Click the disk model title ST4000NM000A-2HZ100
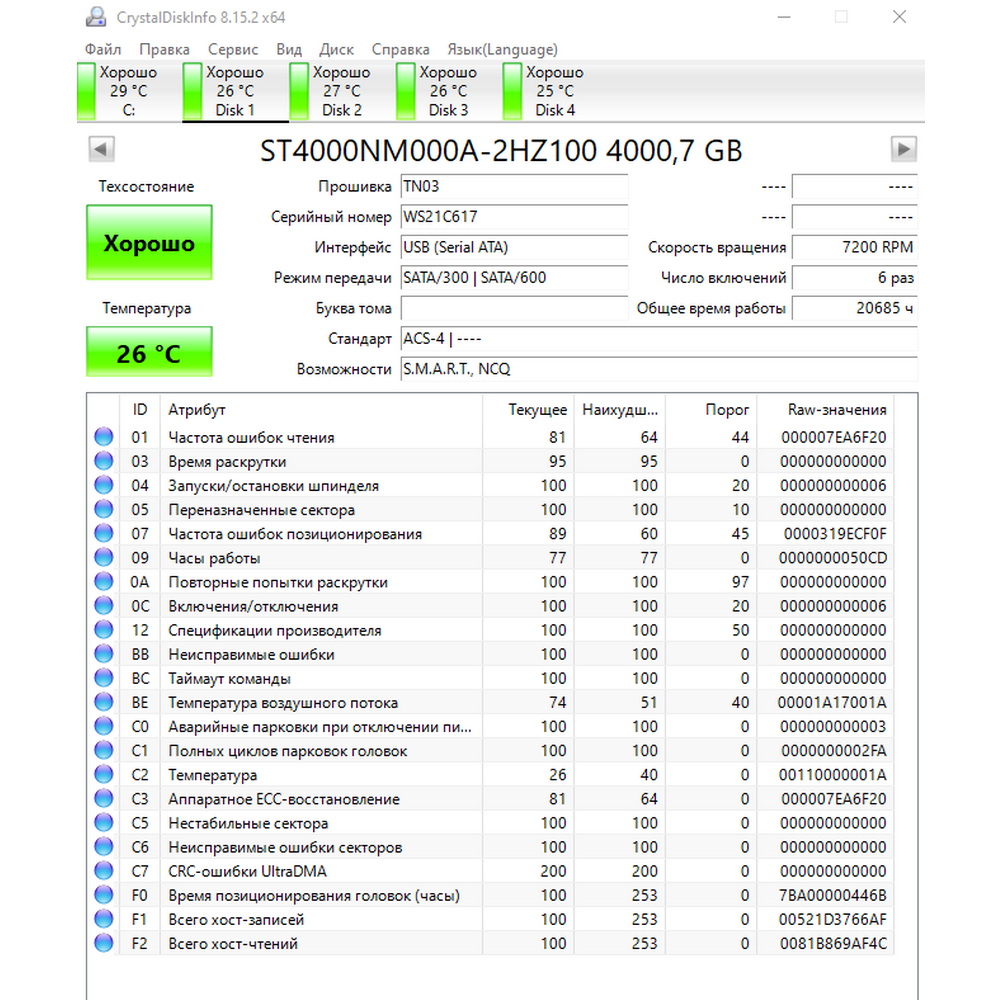Screen dimensions: 1000x1000 pos(428,151)
